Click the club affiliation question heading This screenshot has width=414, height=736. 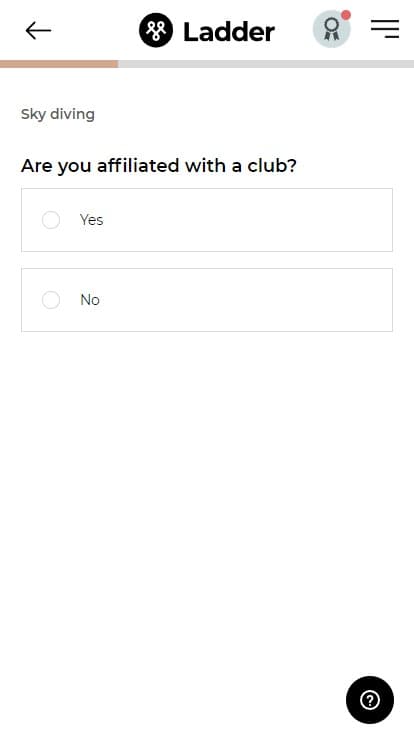(159, 166)
